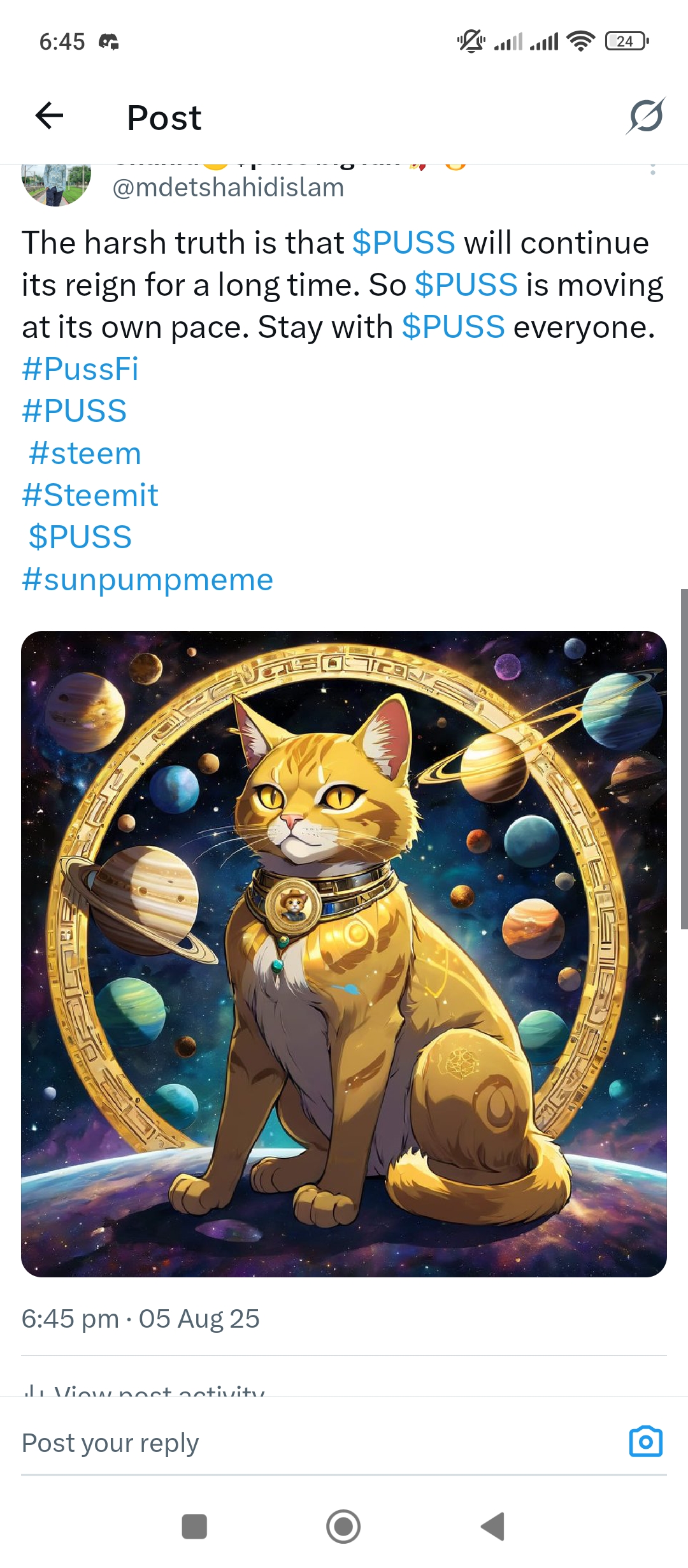Viewport: 688px width, 1568px height.
Task: Tap the 6:45 pm 05 Aug 25 timestamp
Action: [141, 1319]
